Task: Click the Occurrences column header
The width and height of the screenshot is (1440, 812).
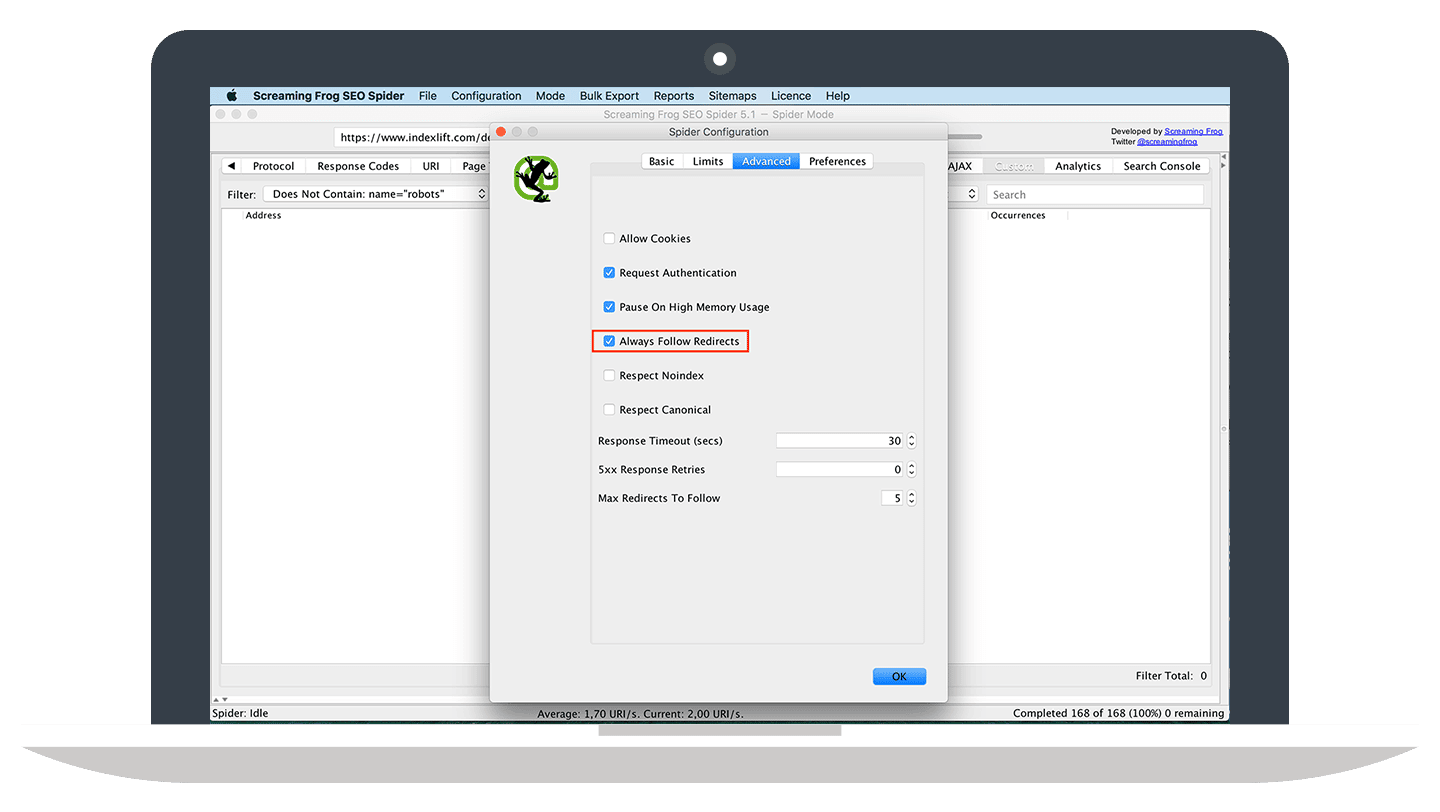Action: (x=1017, y=215)
